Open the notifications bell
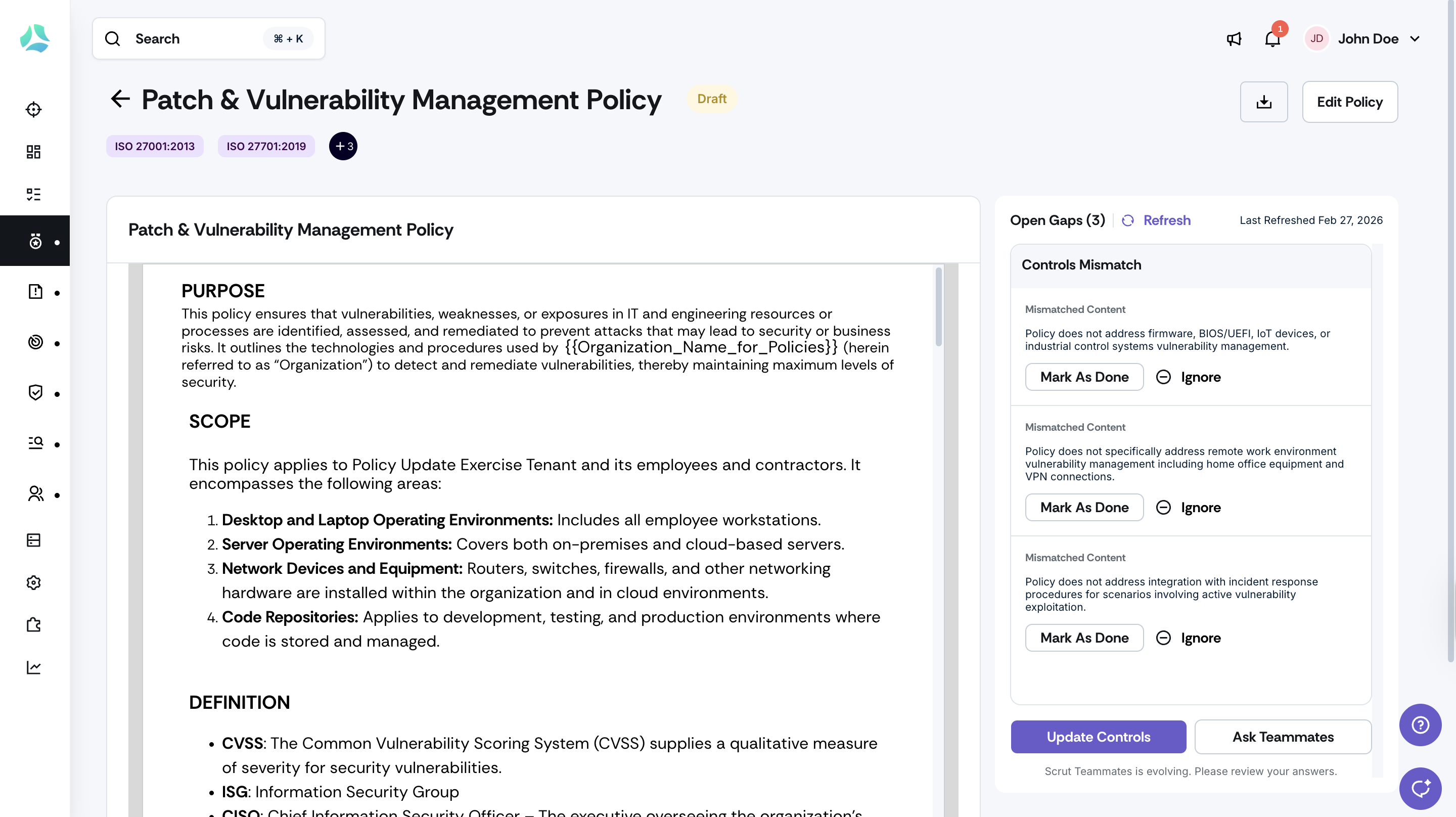Viewport: 1456px width, 817px height. click(1272, 39)
